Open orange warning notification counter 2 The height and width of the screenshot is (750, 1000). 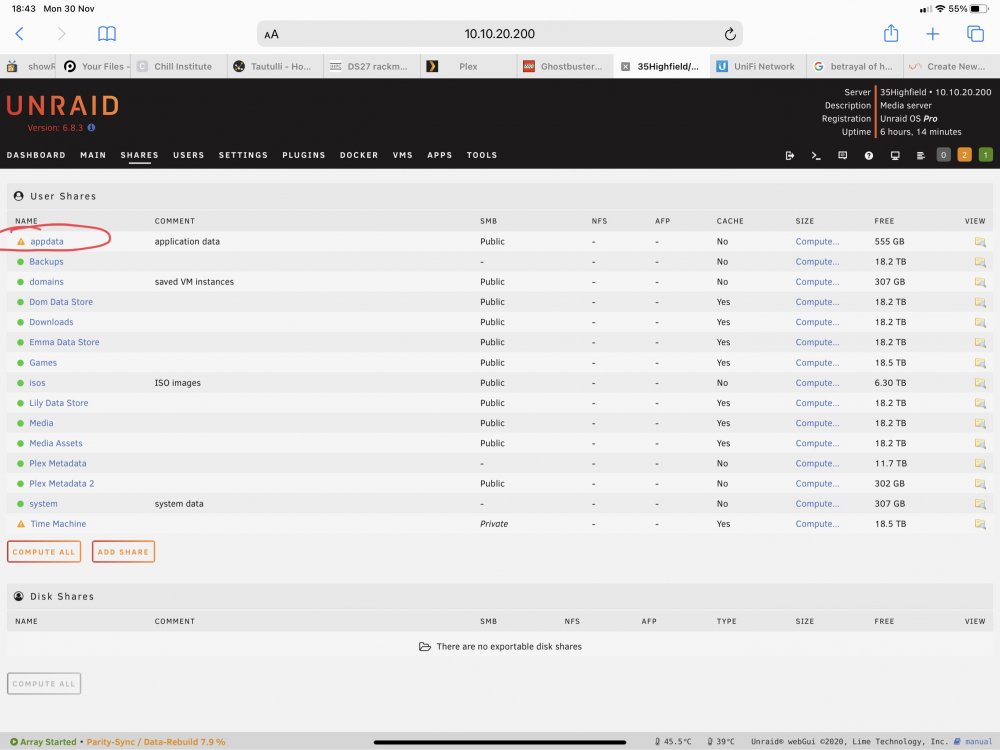964,155
